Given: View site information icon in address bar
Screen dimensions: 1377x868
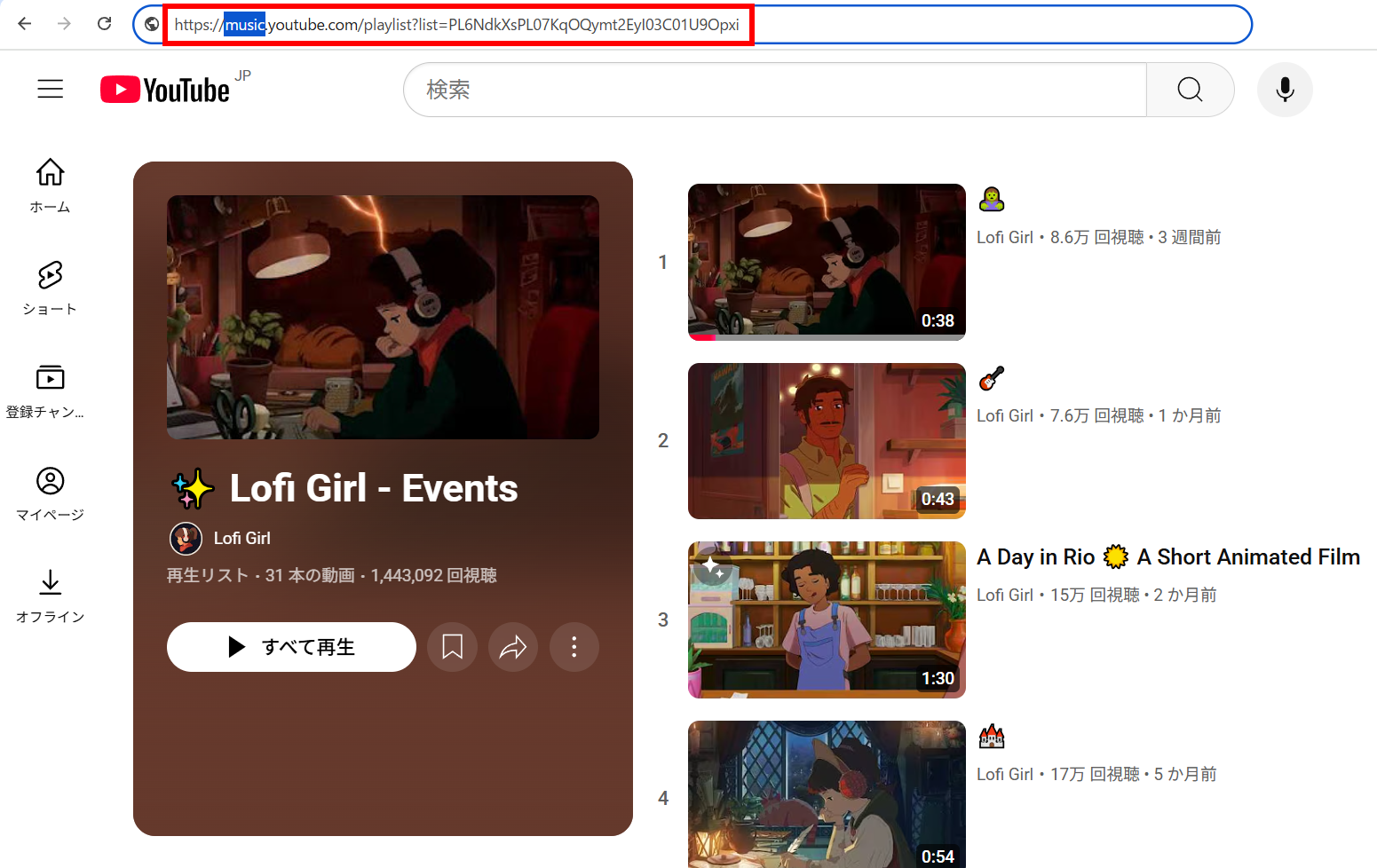Looking at the screenshot, I should [152, 24].
